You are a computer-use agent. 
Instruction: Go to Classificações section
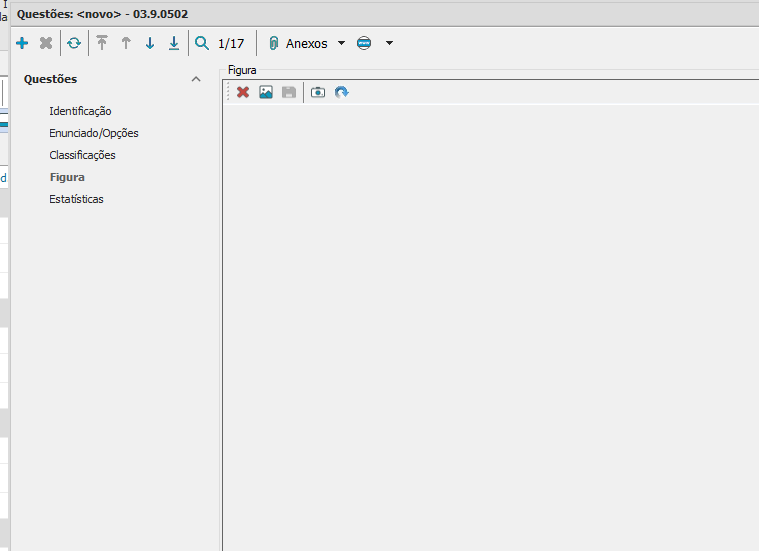click(x=82, y=155)
